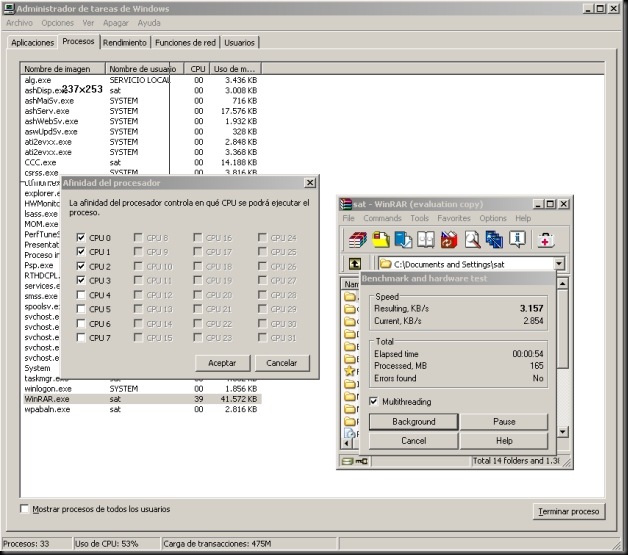Screen dimensions: 628x555
Task: Switch to the Funciones de red tab
Action: click(185, 42)
